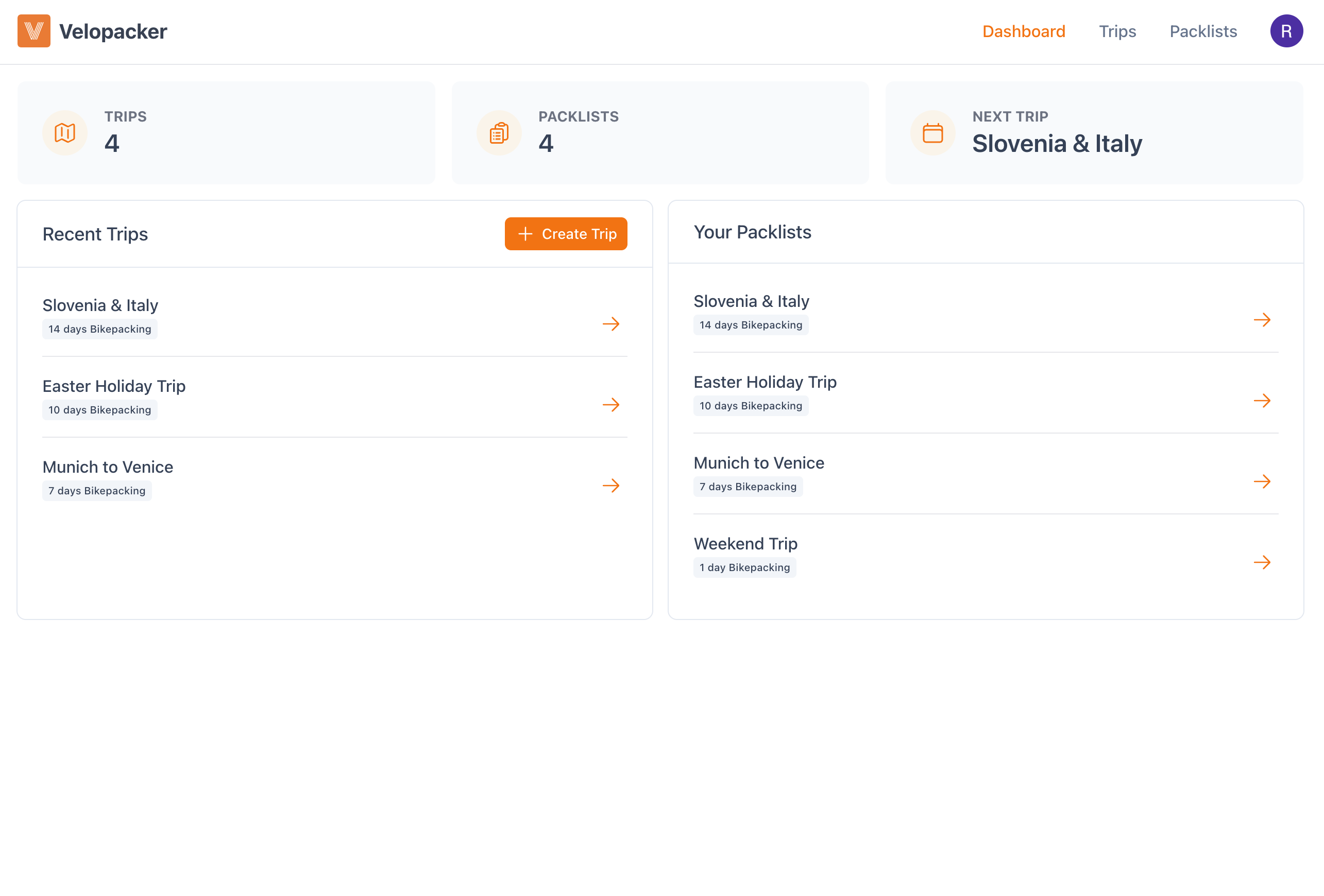
Task: Click the map icon on the Trips card
Action: click(x=65, y=133)
